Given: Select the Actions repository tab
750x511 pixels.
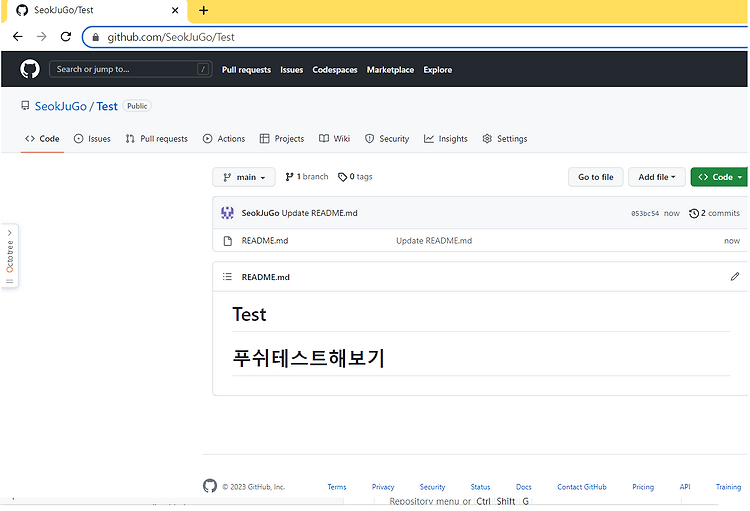Looking at the screenshot, I should 224,139.
